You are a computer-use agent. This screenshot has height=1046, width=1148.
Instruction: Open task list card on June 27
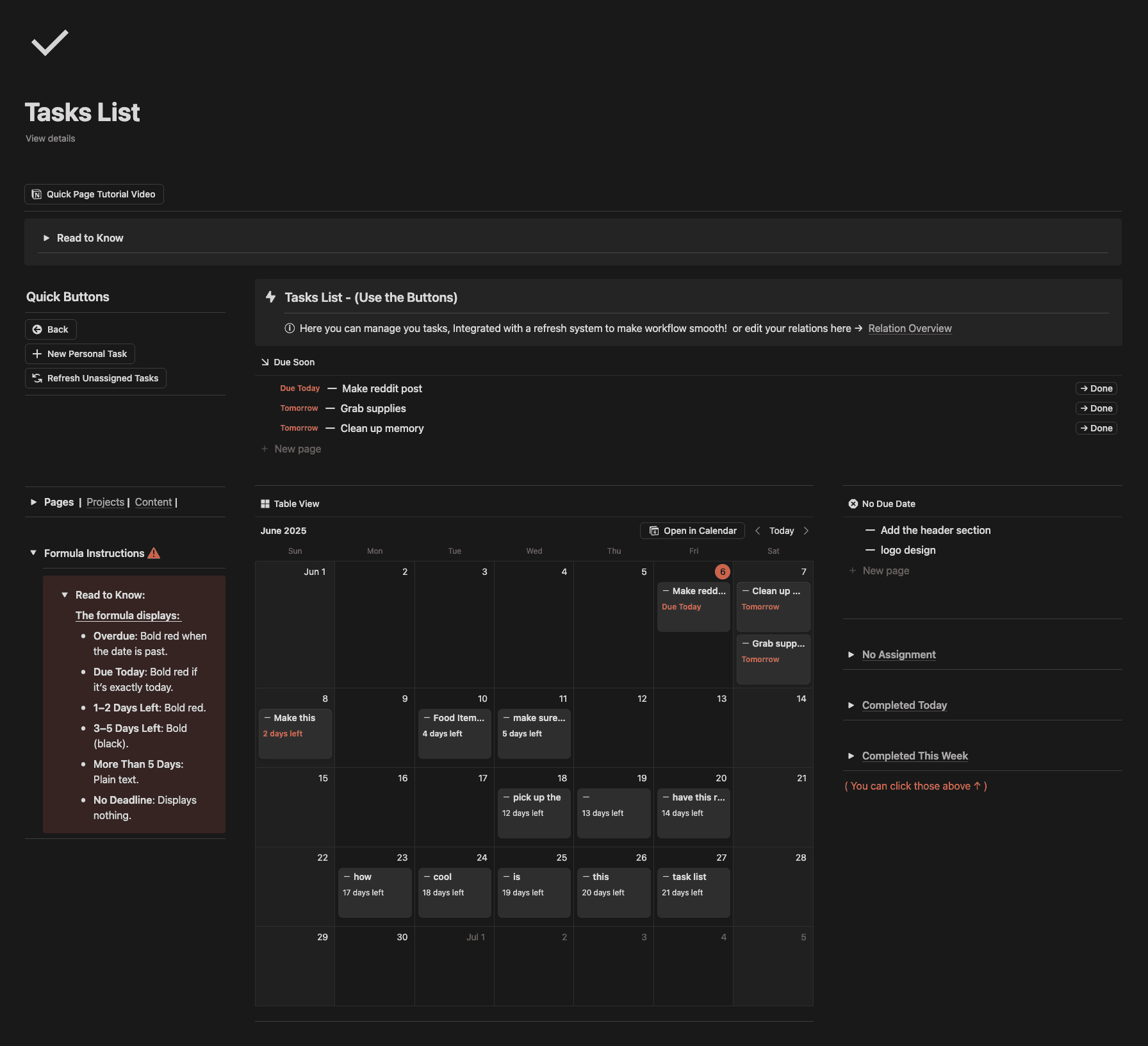tap(694, 892)
